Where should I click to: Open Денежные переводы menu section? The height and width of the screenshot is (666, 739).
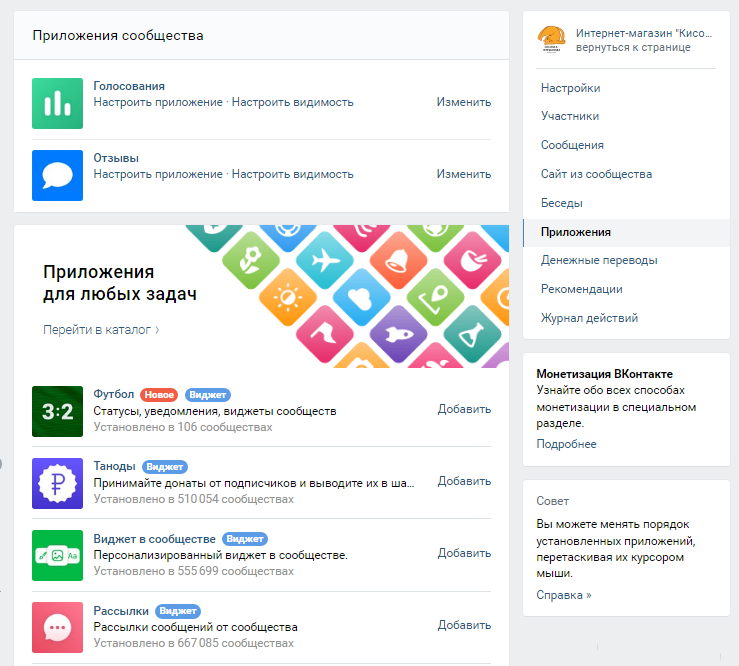pyautogui.click(x=599, y=260)
